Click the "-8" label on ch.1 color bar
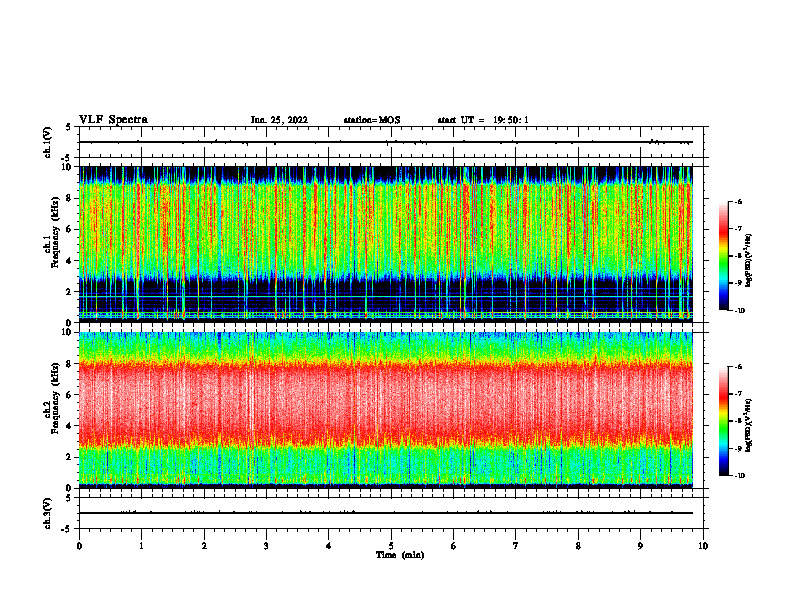 click(738, 256)
